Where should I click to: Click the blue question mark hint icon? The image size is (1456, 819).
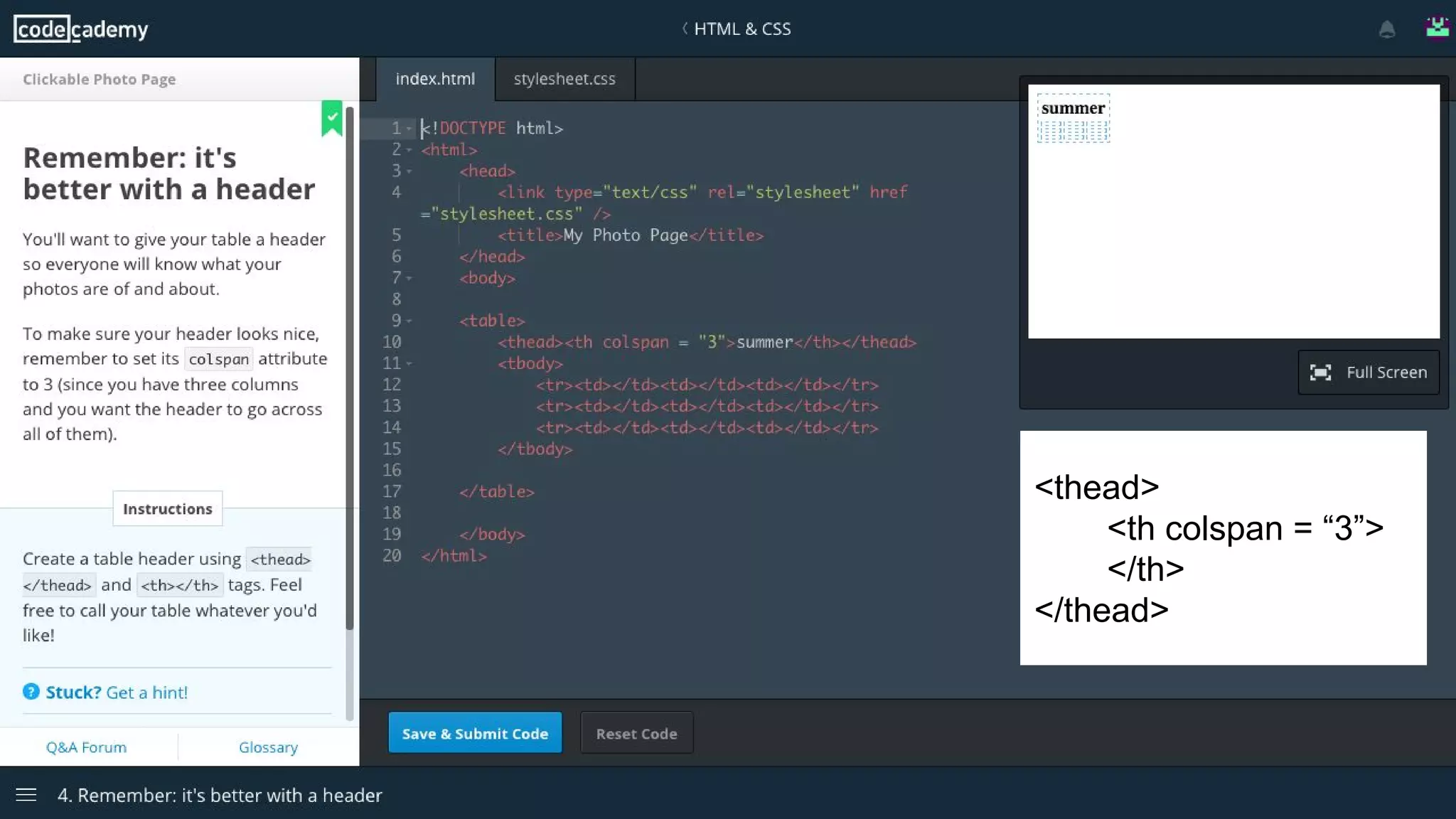pyautogui.click(x=31, y=692)
